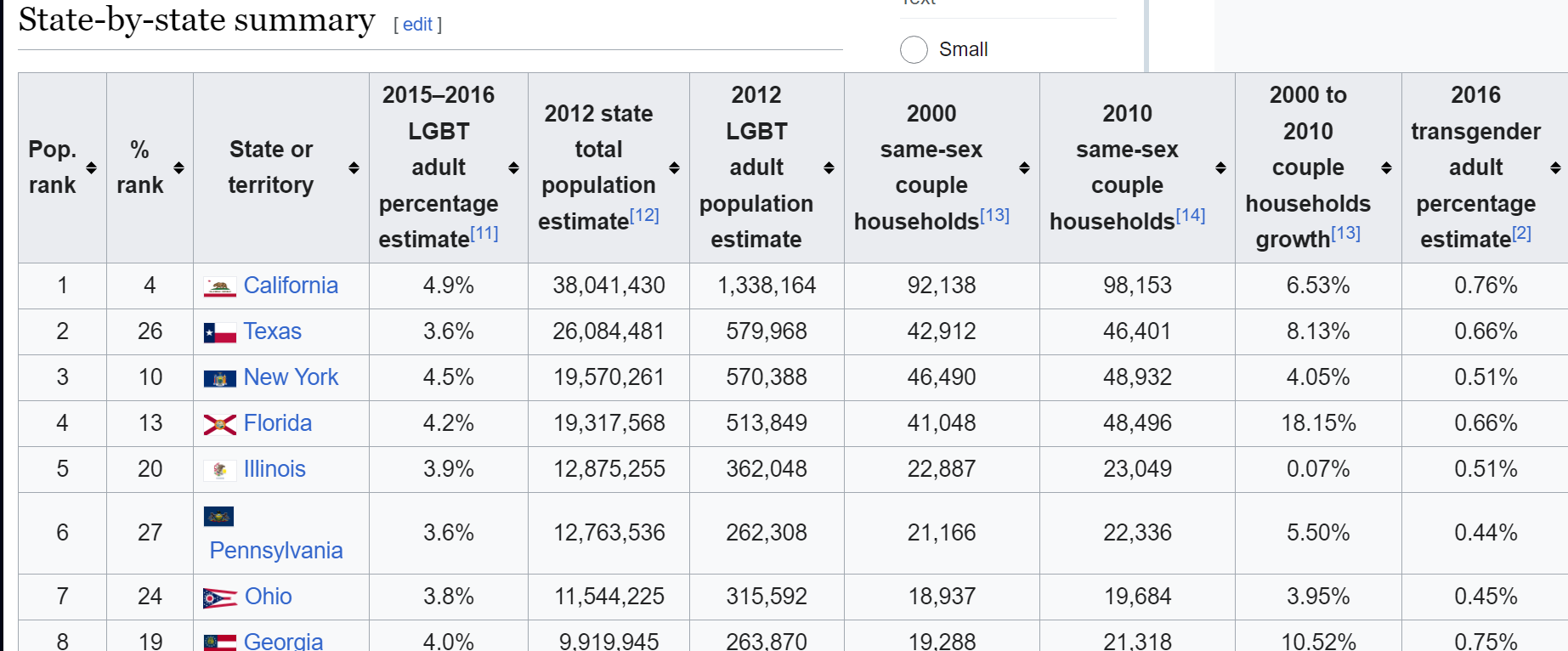The height and width of the screenshot is (651, 1568).
Task: Sort by 2012 state total population column
Action: pos(674,167)
